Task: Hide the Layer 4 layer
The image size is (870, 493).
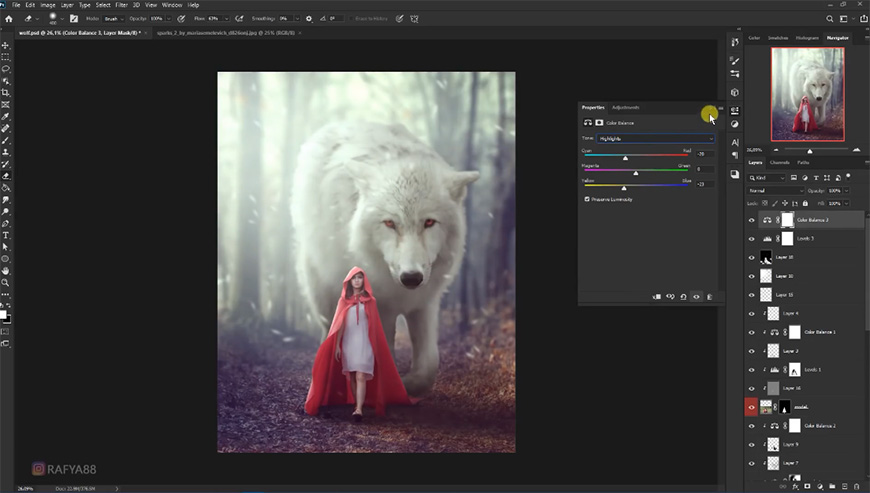Action: pyautogui.click(x=752, y=314)
